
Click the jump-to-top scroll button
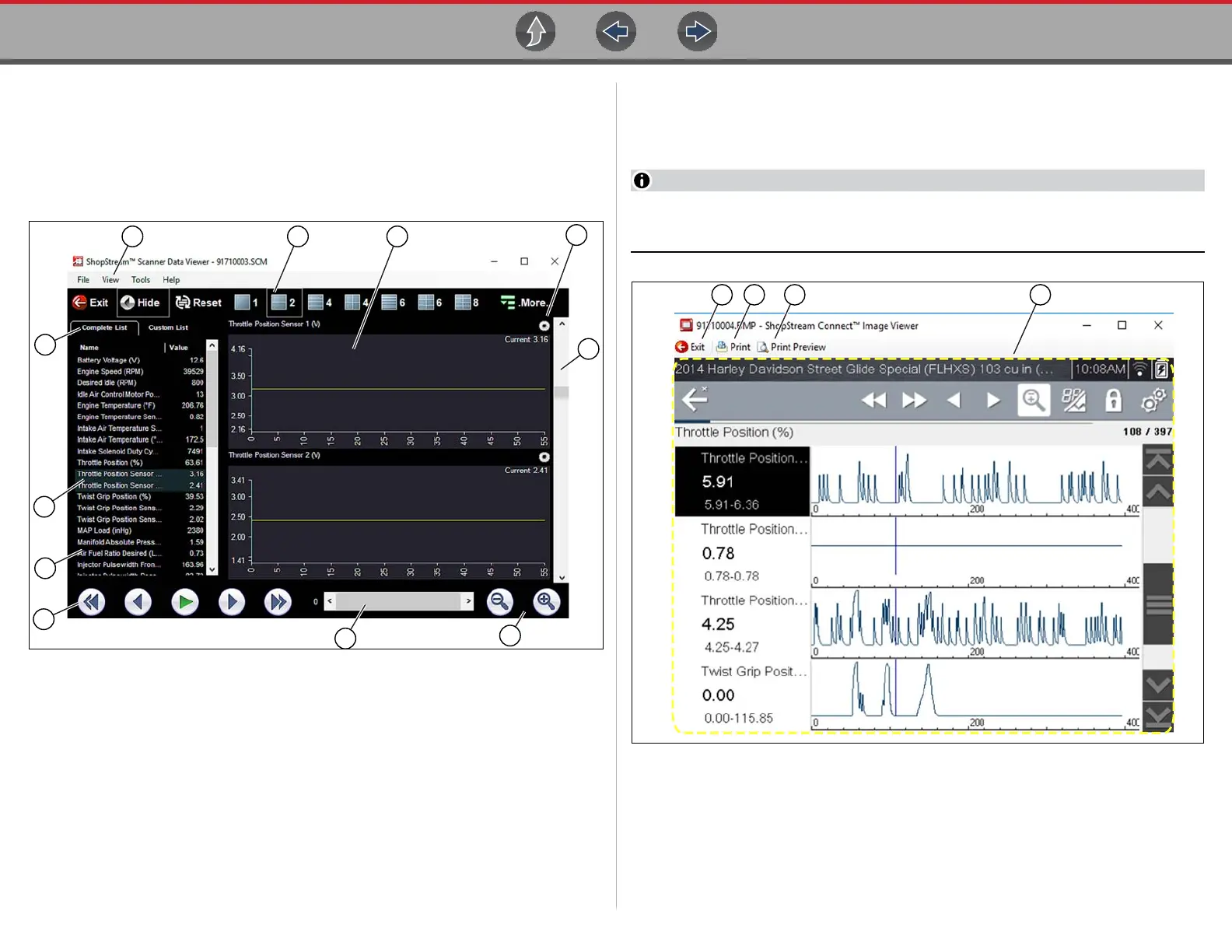(x=1158, y=460)
